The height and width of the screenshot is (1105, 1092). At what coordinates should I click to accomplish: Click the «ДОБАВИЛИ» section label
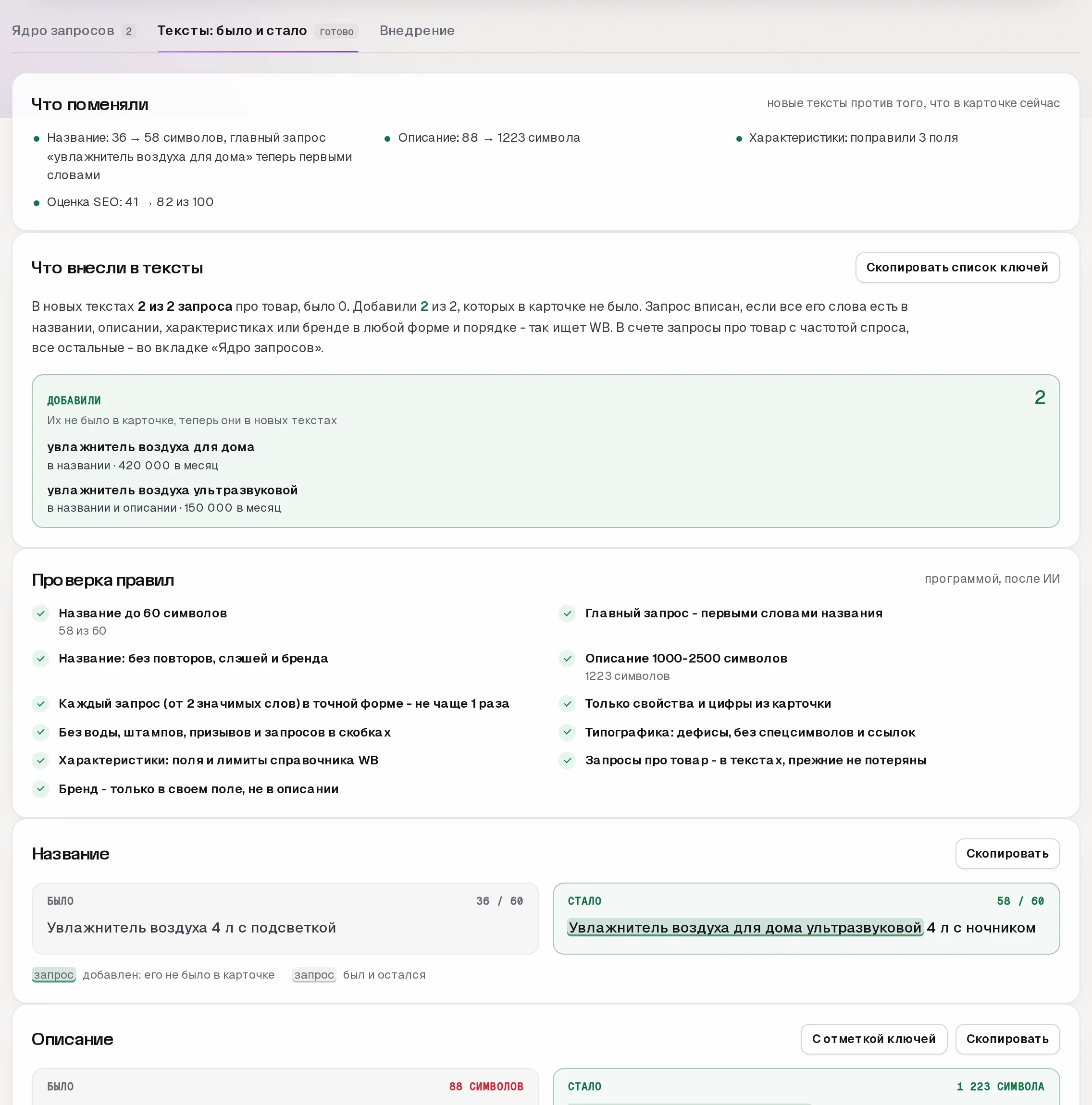coord(74,400)
